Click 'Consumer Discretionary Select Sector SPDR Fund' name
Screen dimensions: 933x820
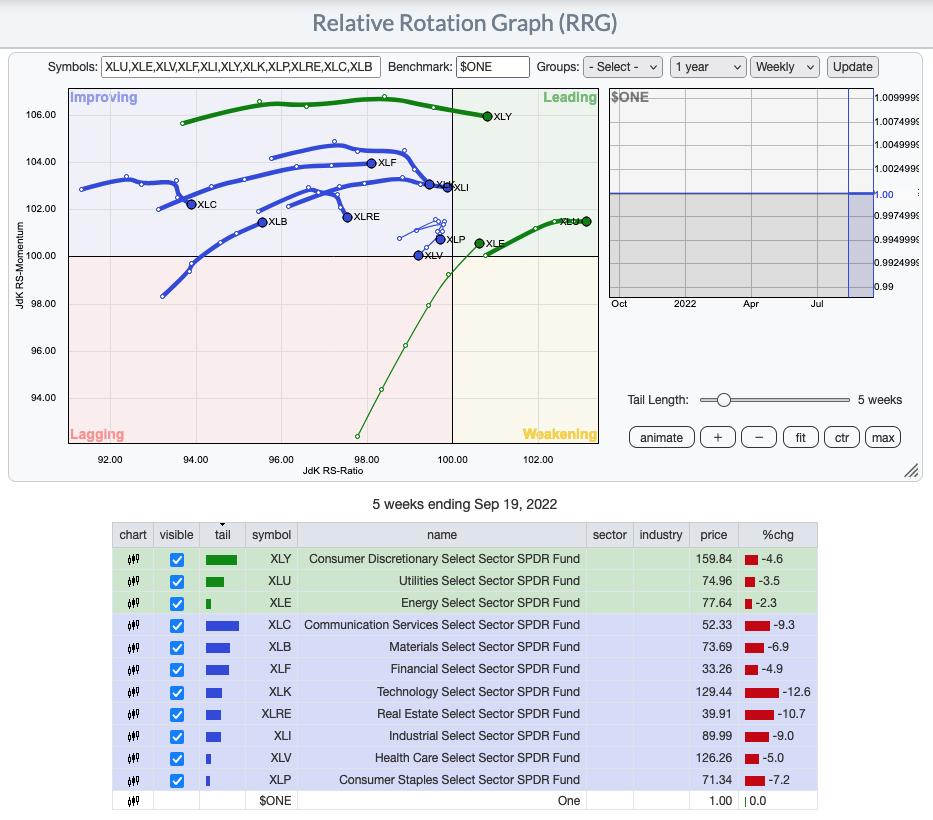[x=444, y=559]
